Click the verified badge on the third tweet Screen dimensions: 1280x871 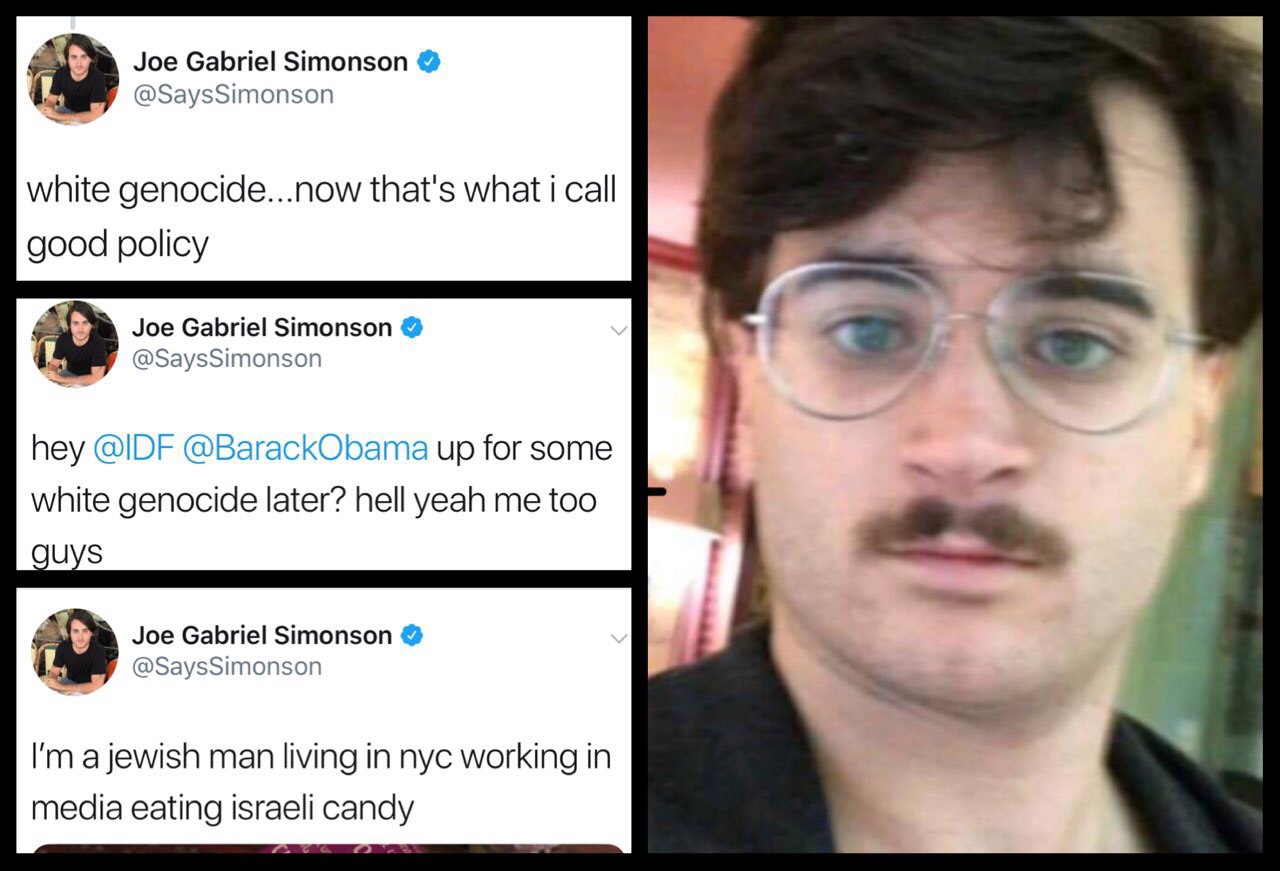412,635
